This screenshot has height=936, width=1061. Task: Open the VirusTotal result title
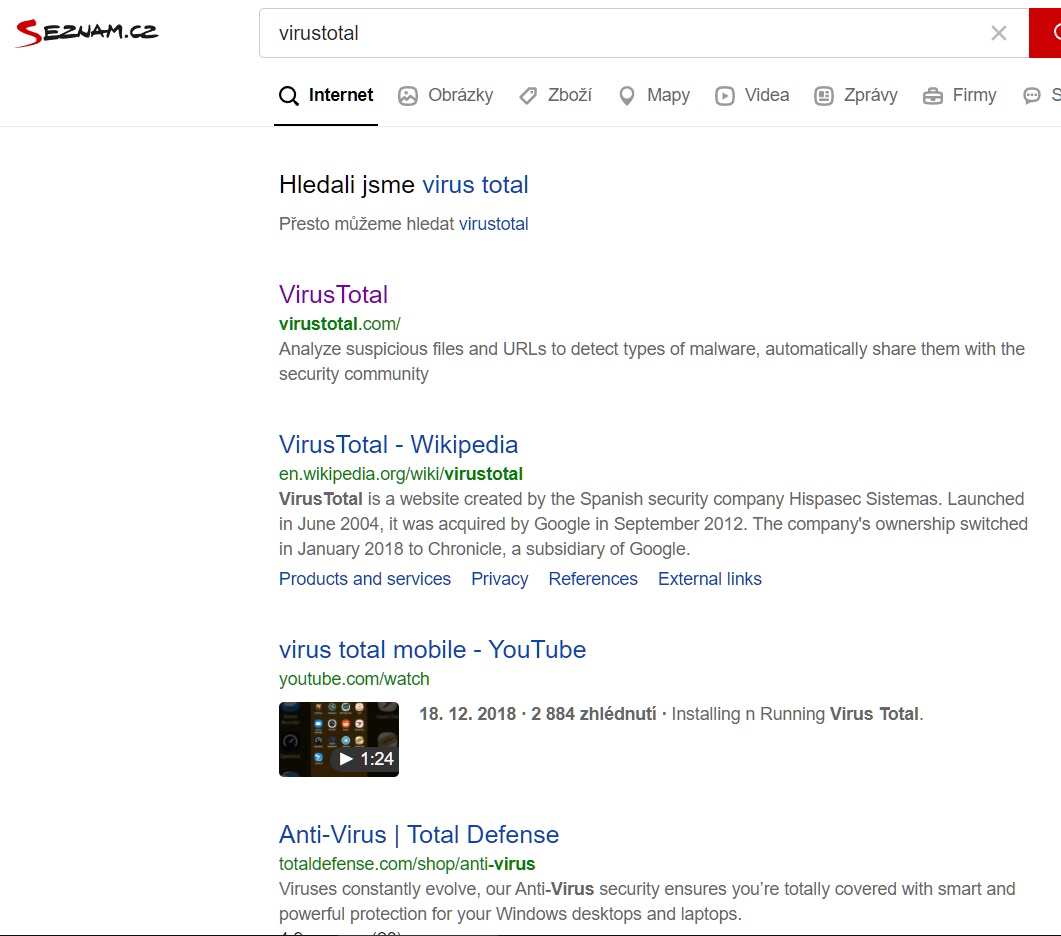pyautogui.click(x=334, y=294)
